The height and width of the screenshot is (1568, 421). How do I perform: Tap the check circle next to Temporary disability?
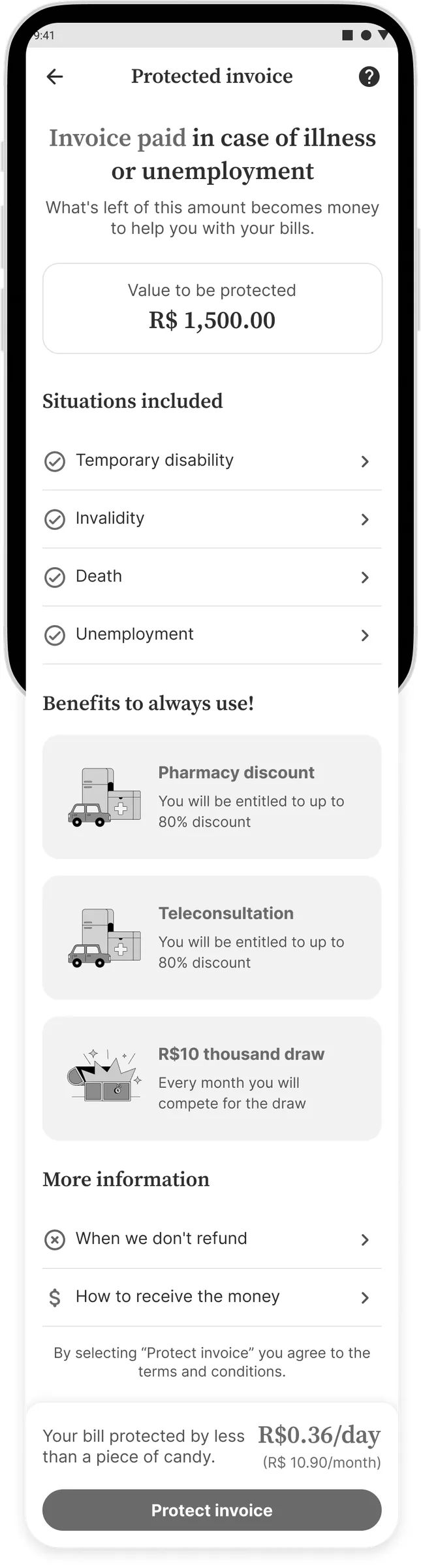(54, 461)
